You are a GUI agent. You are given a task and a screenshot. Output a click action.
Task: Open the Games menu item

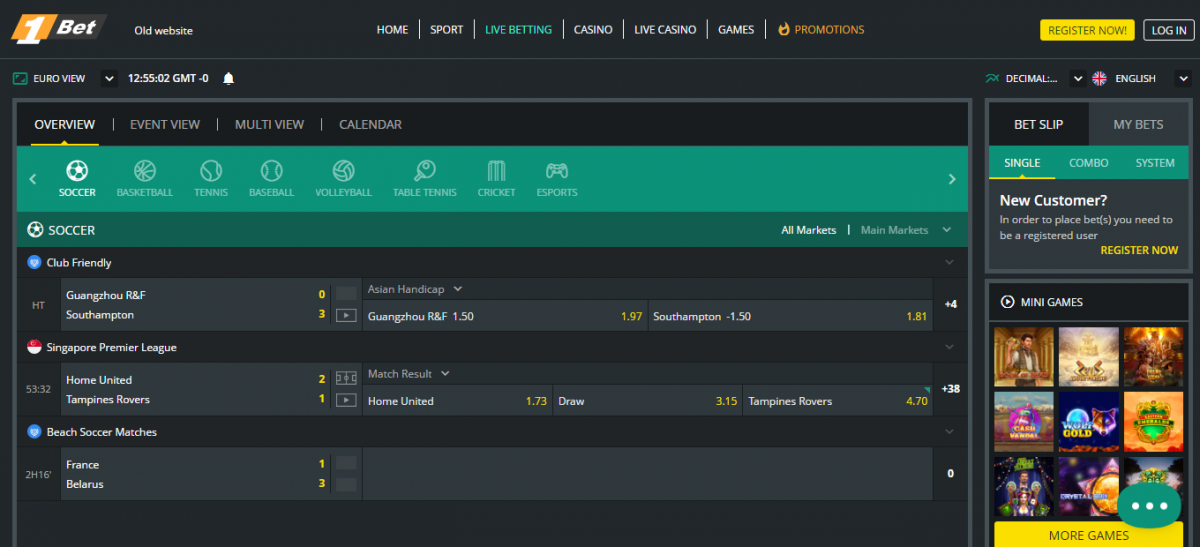(x=736, y=30)
